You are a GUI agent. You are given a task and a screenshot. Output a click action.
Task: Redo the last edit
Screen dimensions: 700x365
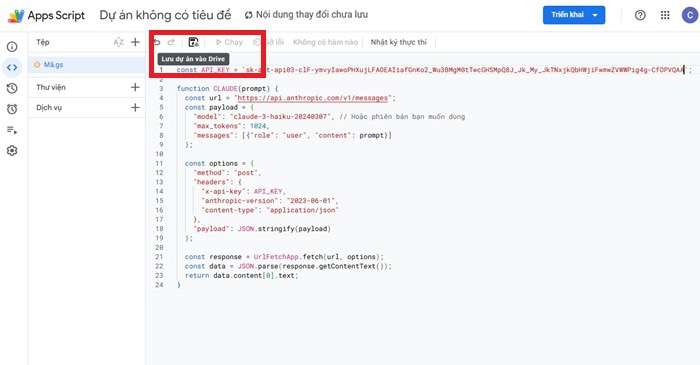pos(171,42)
